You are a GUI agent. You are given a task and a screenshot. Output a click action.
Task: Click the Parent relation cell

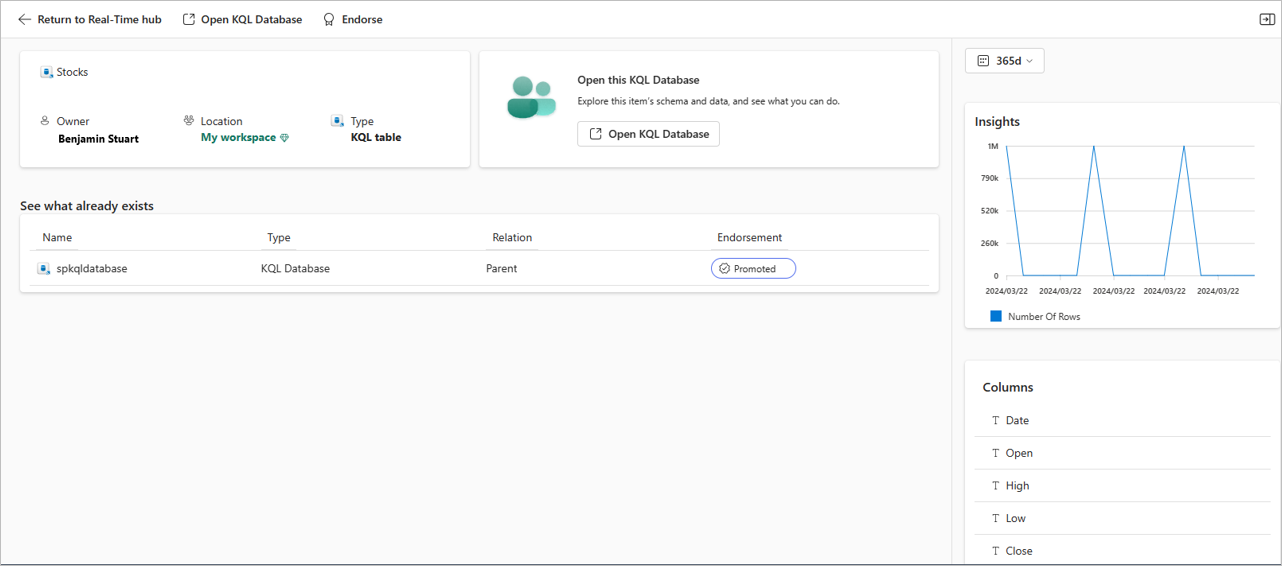point(502,269)
